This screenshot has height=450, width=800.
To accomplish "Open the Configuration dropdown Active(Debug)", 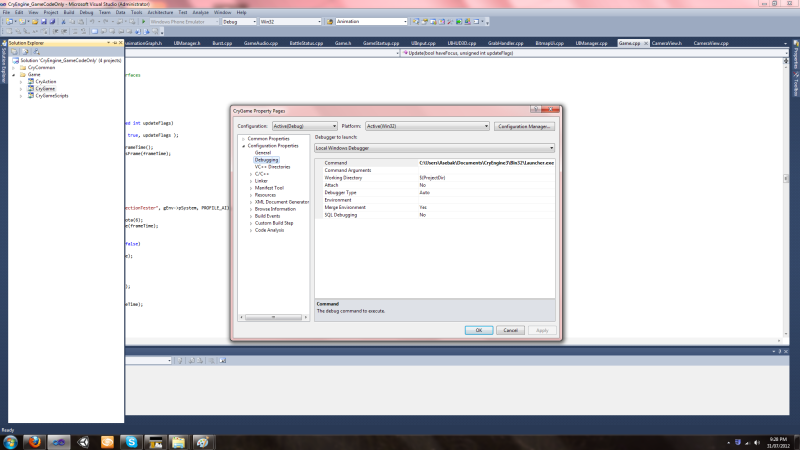I will [305, 126].
